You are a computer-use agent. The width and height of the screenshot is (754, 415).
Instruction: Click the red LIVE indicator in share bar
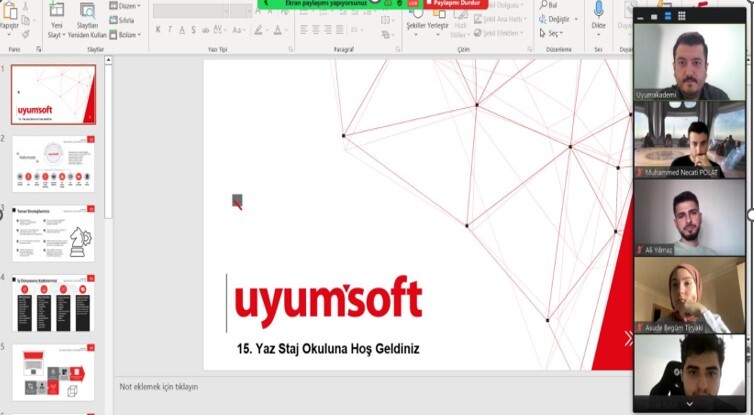(413, 3)
